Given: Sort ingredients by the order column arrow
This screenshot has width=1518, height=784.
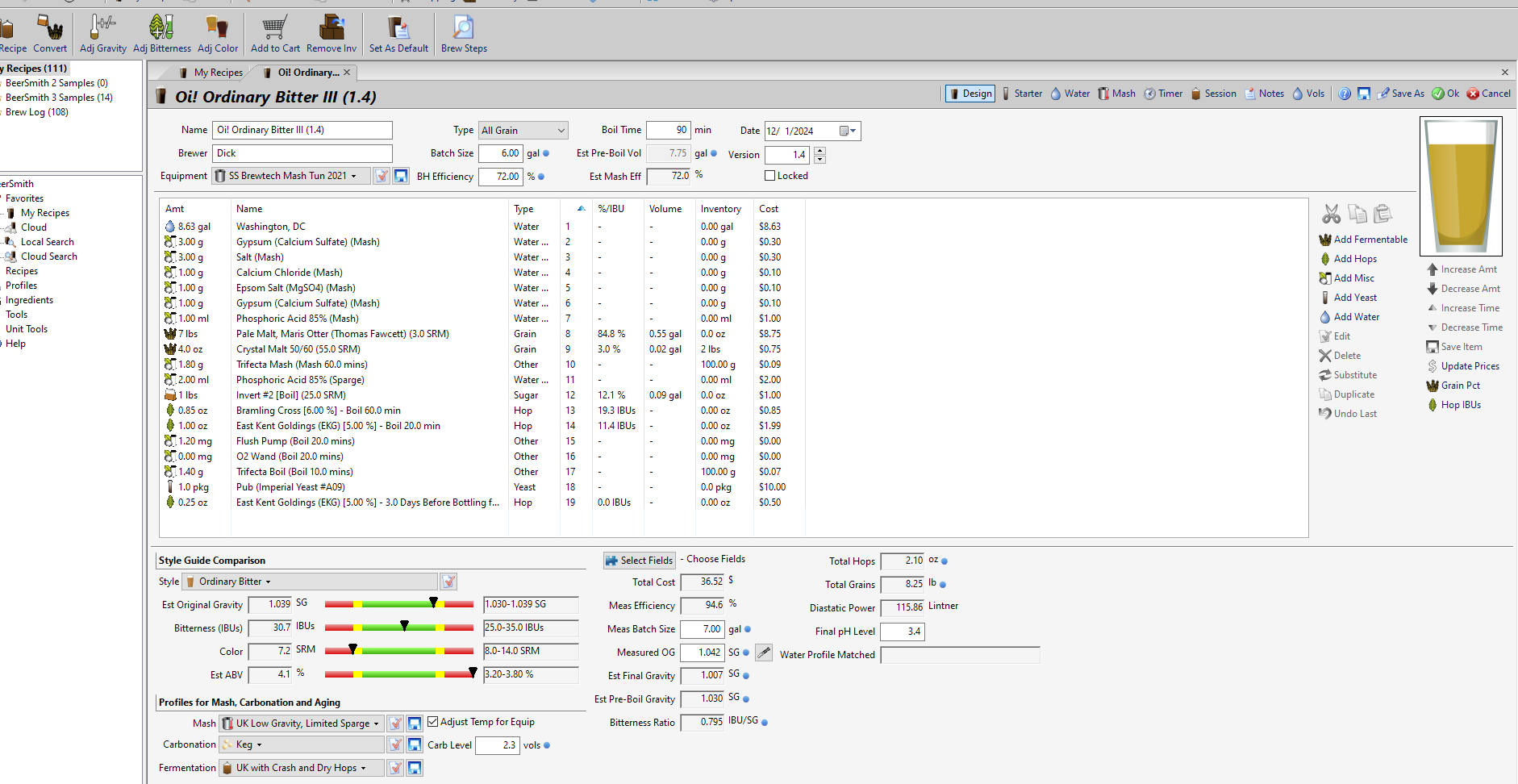Looking at the screenshot, I should coord(581,209).
